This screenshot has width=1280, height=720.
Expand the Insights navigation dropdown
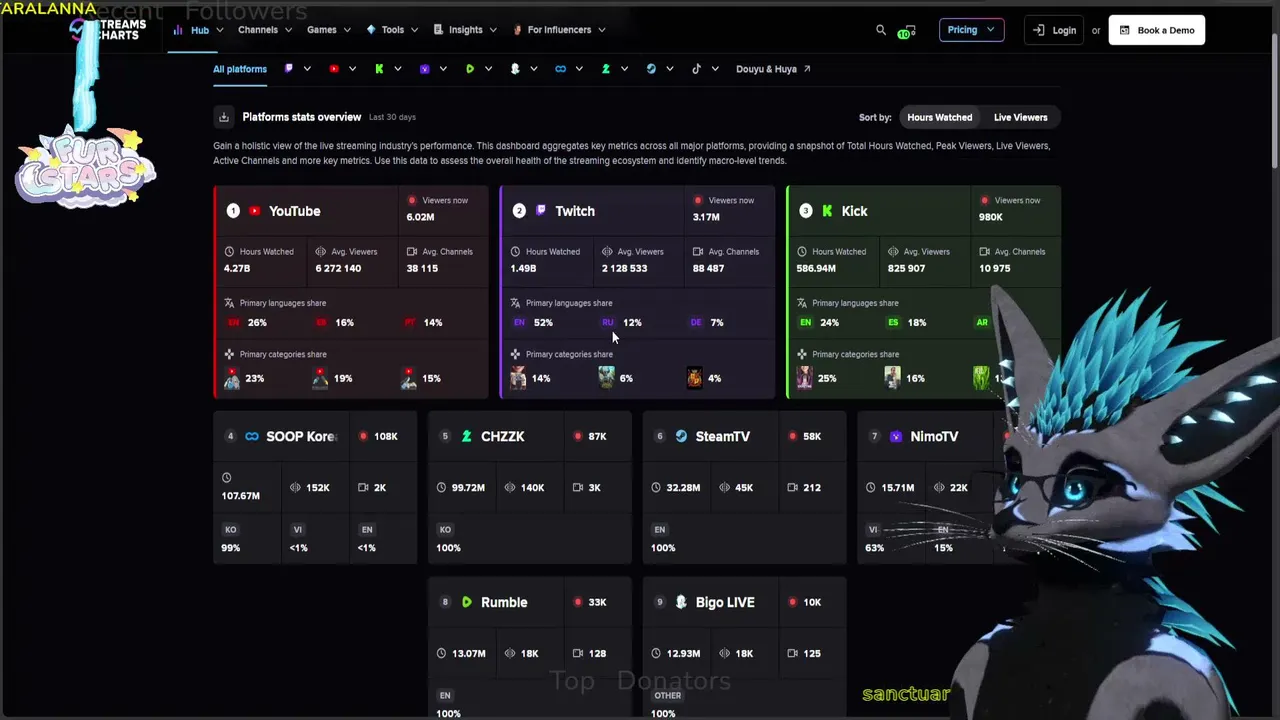click(x=465, y=30)
